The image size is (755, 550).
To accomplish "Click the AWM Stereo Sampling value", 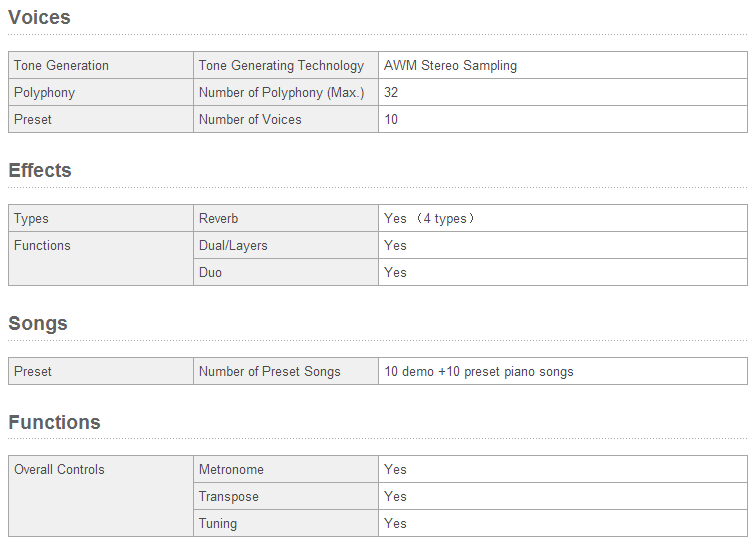I will point(450,66).
